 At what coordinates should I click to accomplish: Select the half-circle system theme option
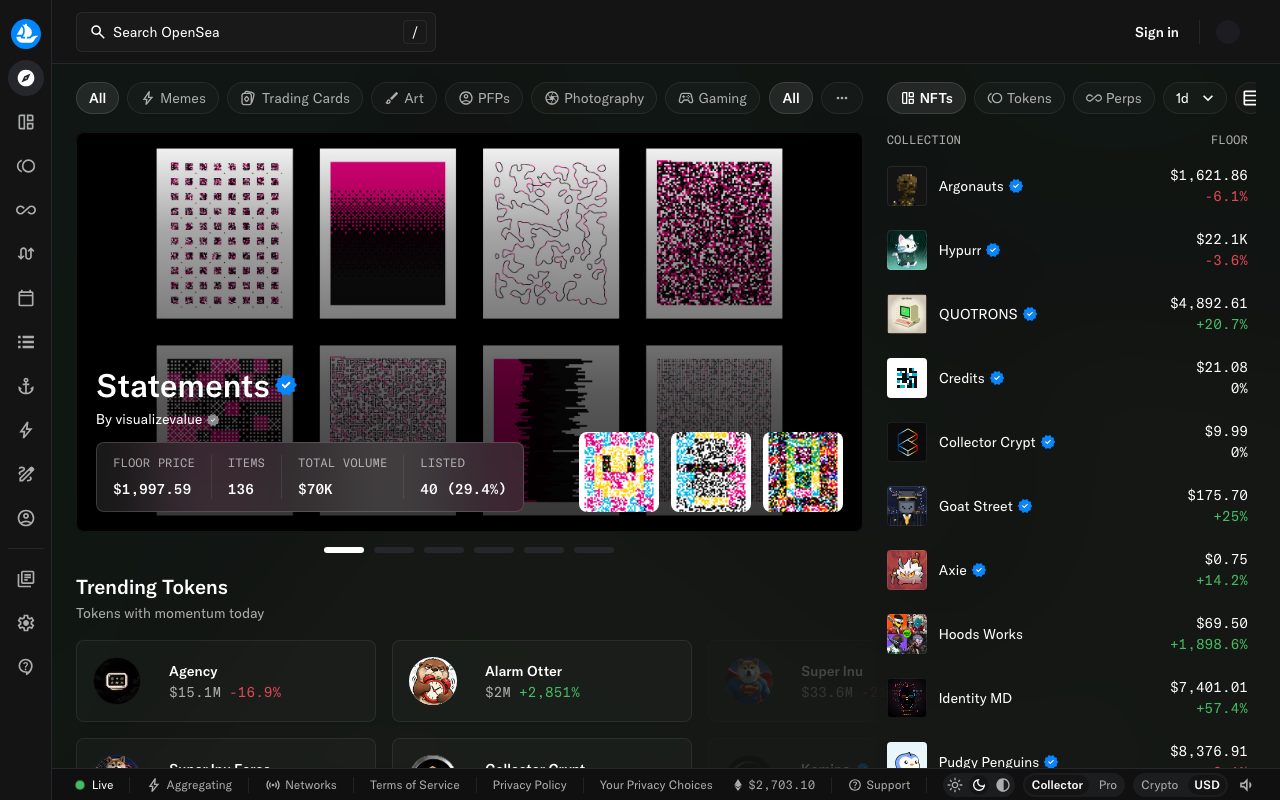coord(1003,785)
